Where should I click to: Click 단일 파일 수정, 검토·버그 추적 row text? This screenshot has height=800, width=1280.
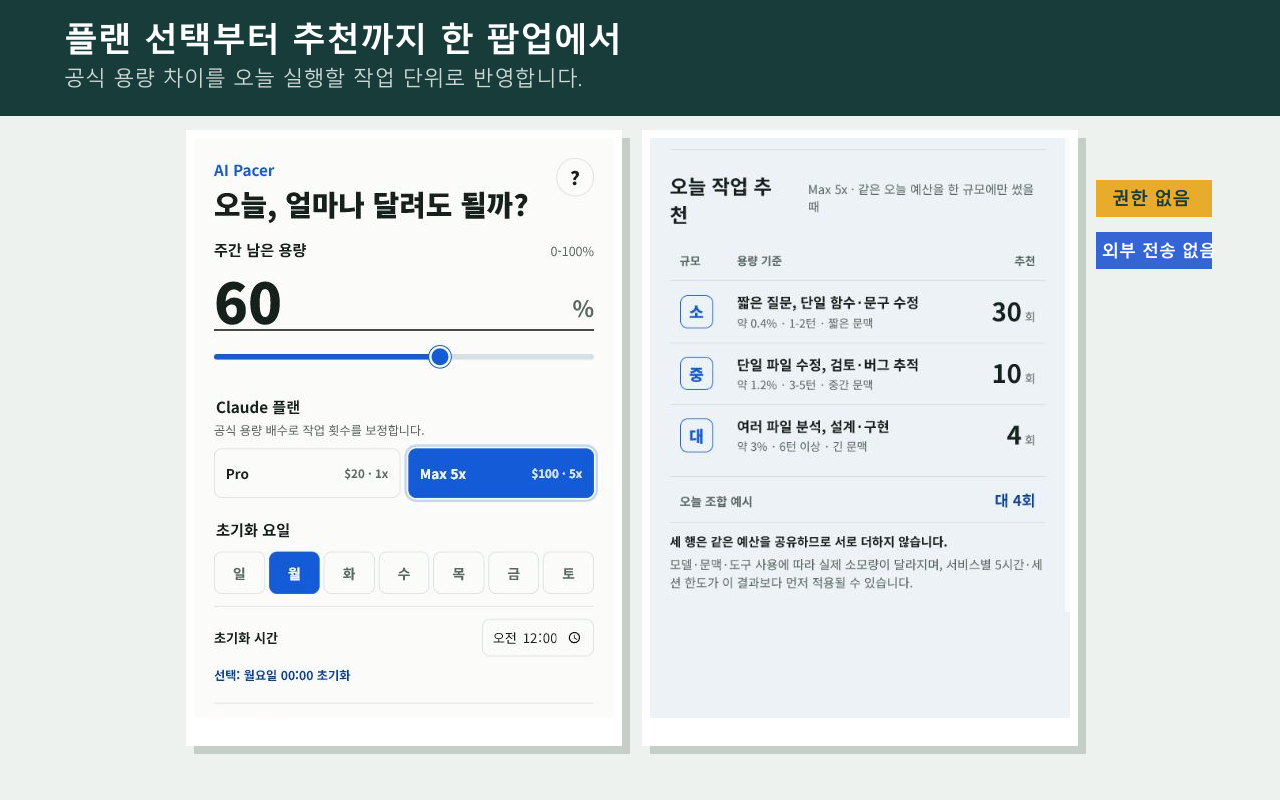[x=827, y=365]
